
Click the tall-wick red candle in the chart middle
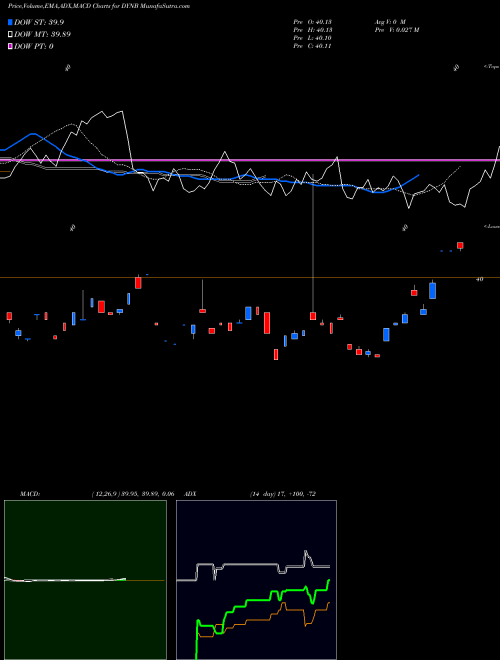click(313, 316)
